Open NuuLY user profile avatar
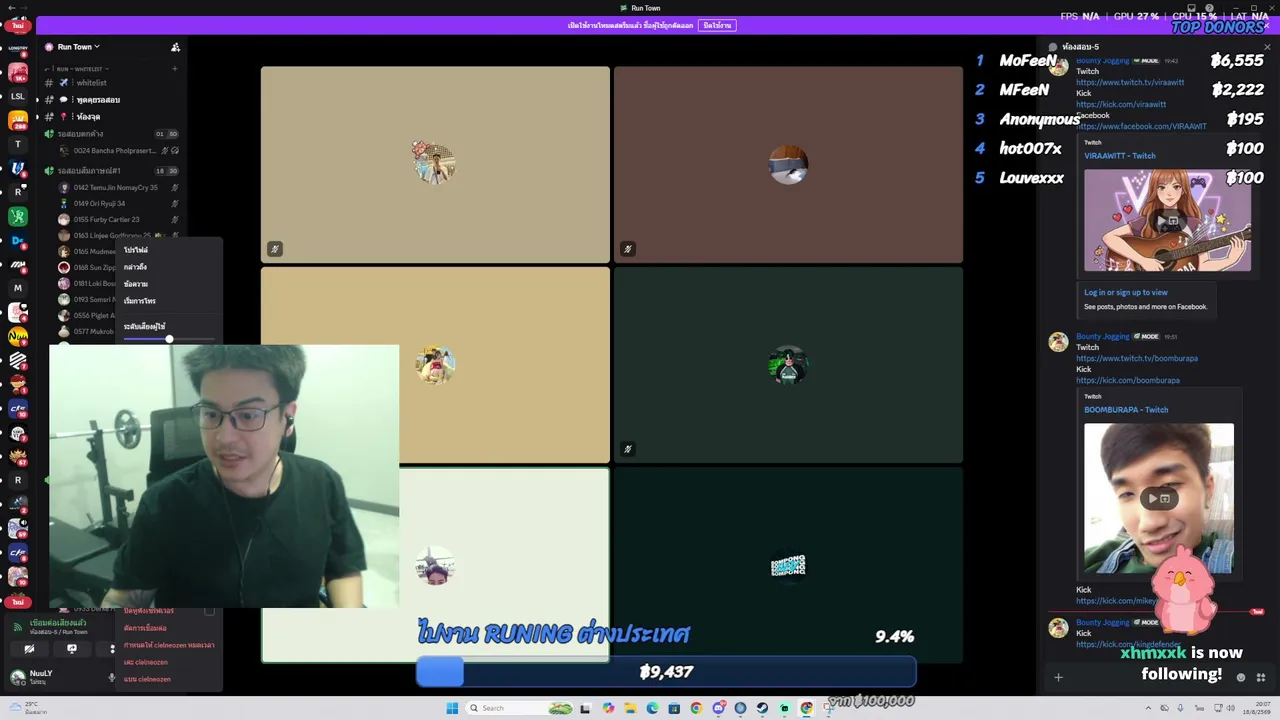The image size is (1280, 720). (17, 677)
